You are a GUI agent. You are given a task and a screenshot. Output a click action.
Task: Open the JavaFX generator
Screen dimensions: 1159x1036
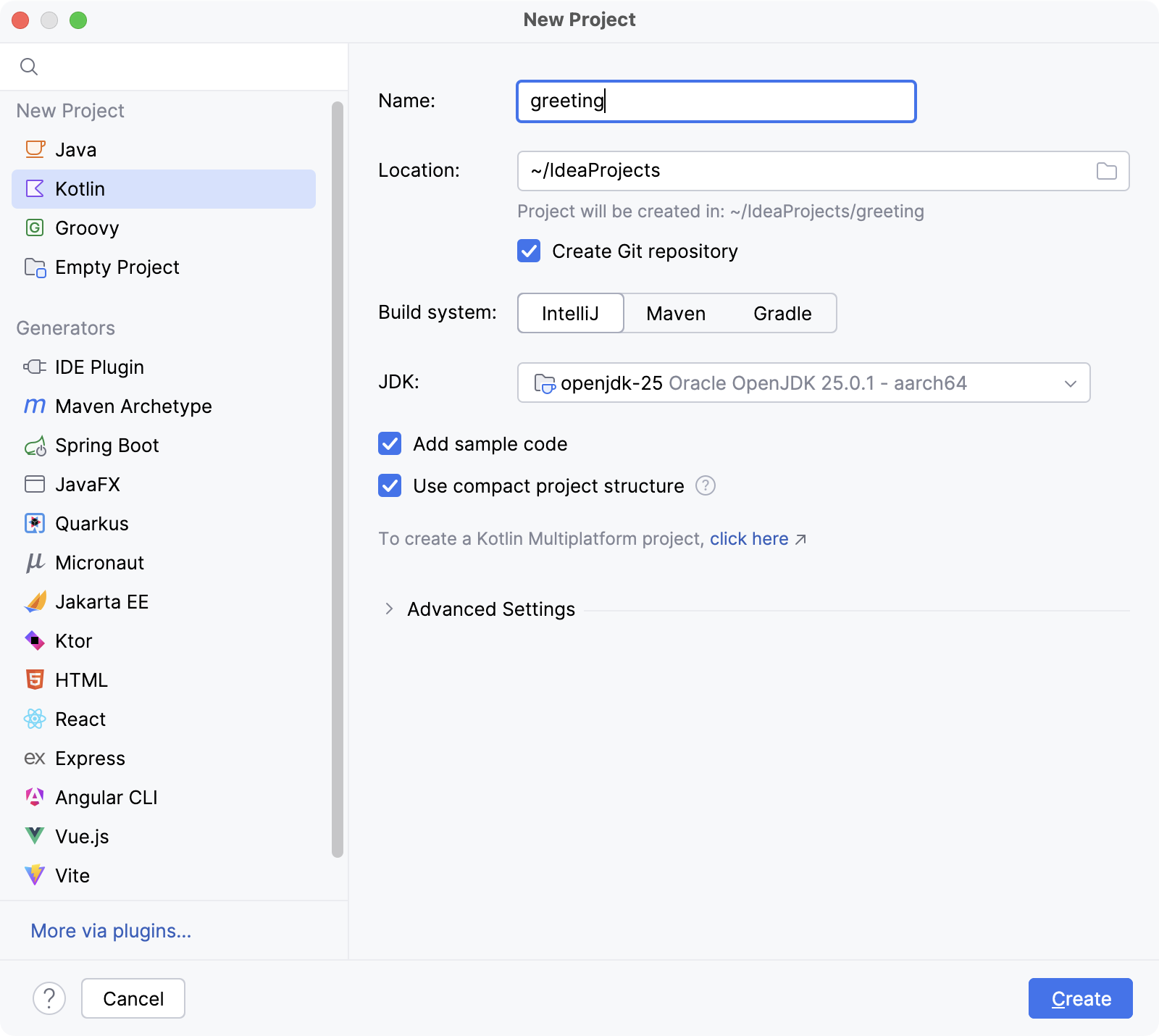pos(88,484)
